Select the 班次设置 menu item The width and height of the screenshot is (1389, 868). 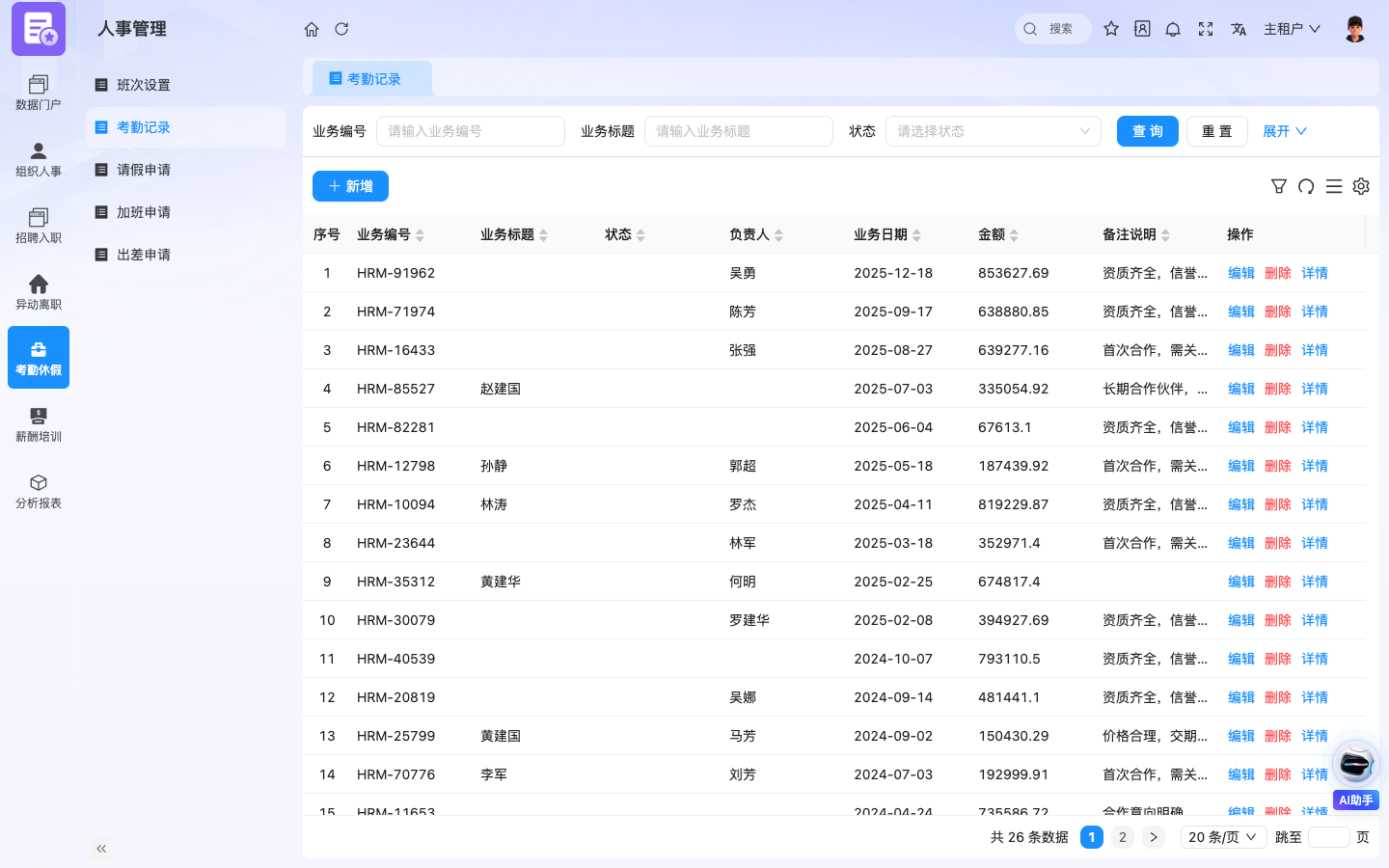pos(185,85)
